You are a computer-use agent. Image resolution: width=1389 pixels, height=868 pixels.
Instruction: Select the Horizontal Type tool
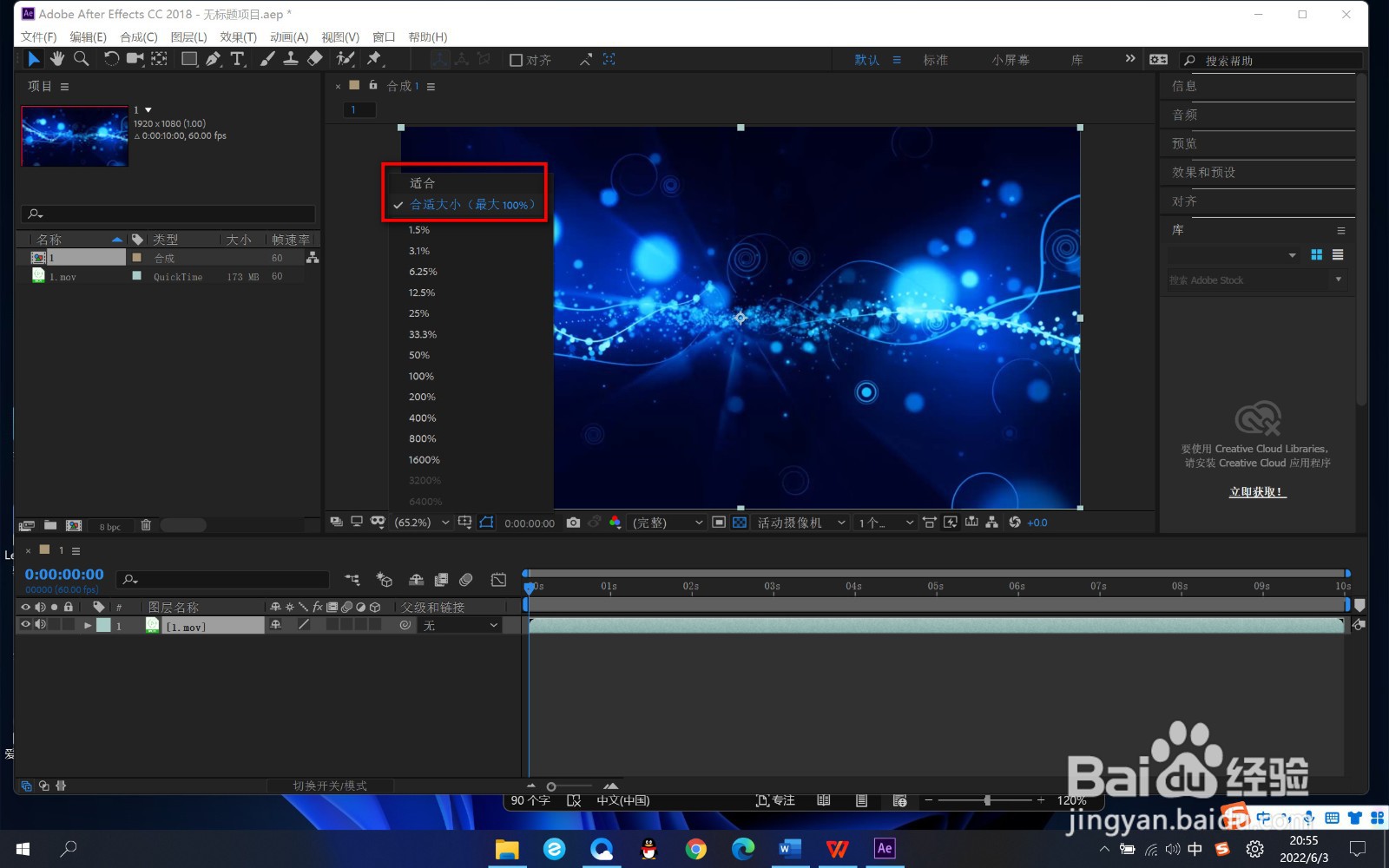coord(237,59)
